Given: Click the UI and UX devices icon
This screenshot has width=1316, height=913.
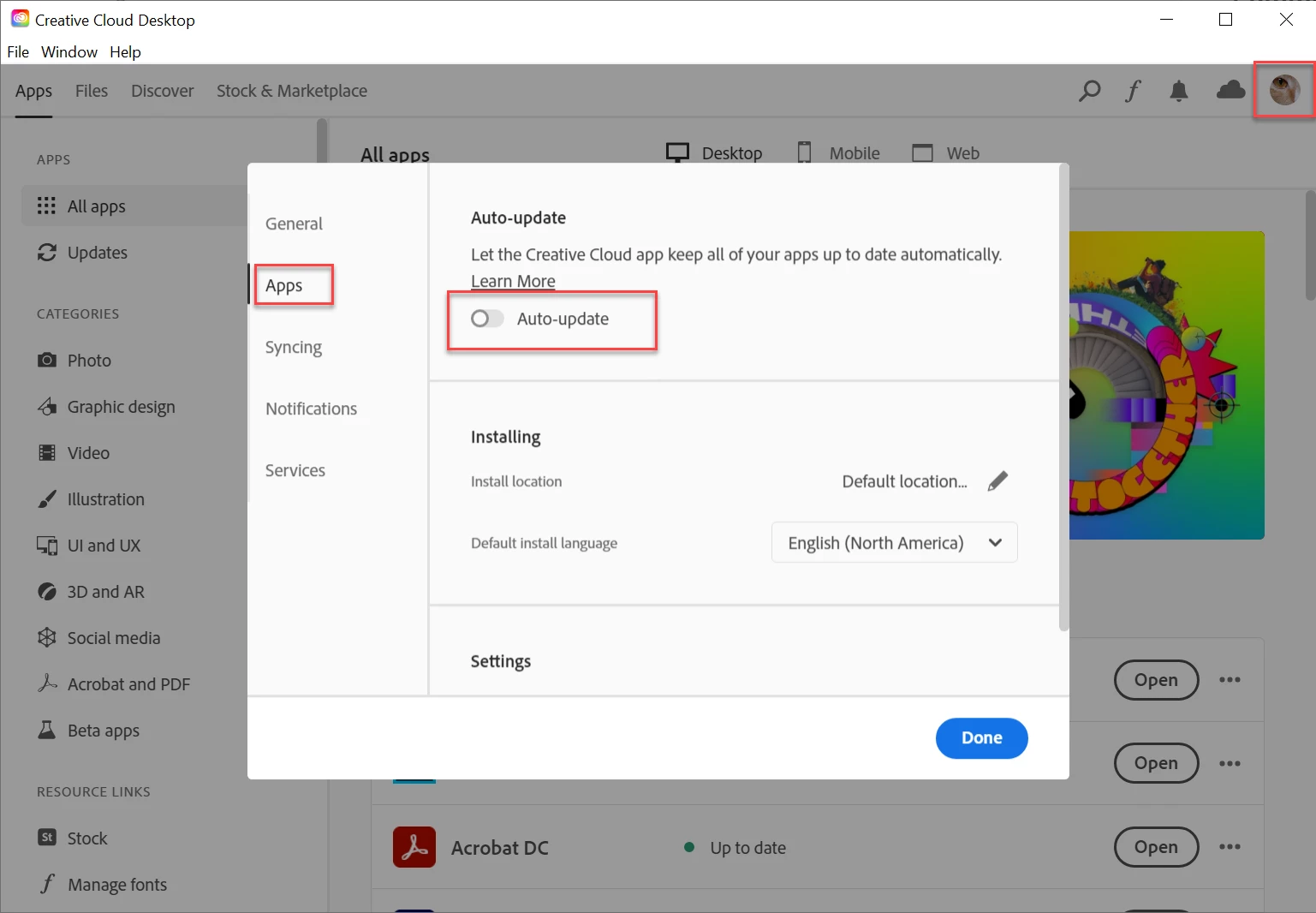Looking at the screenshot, I should pyautogui.click(x=47, y=545).
